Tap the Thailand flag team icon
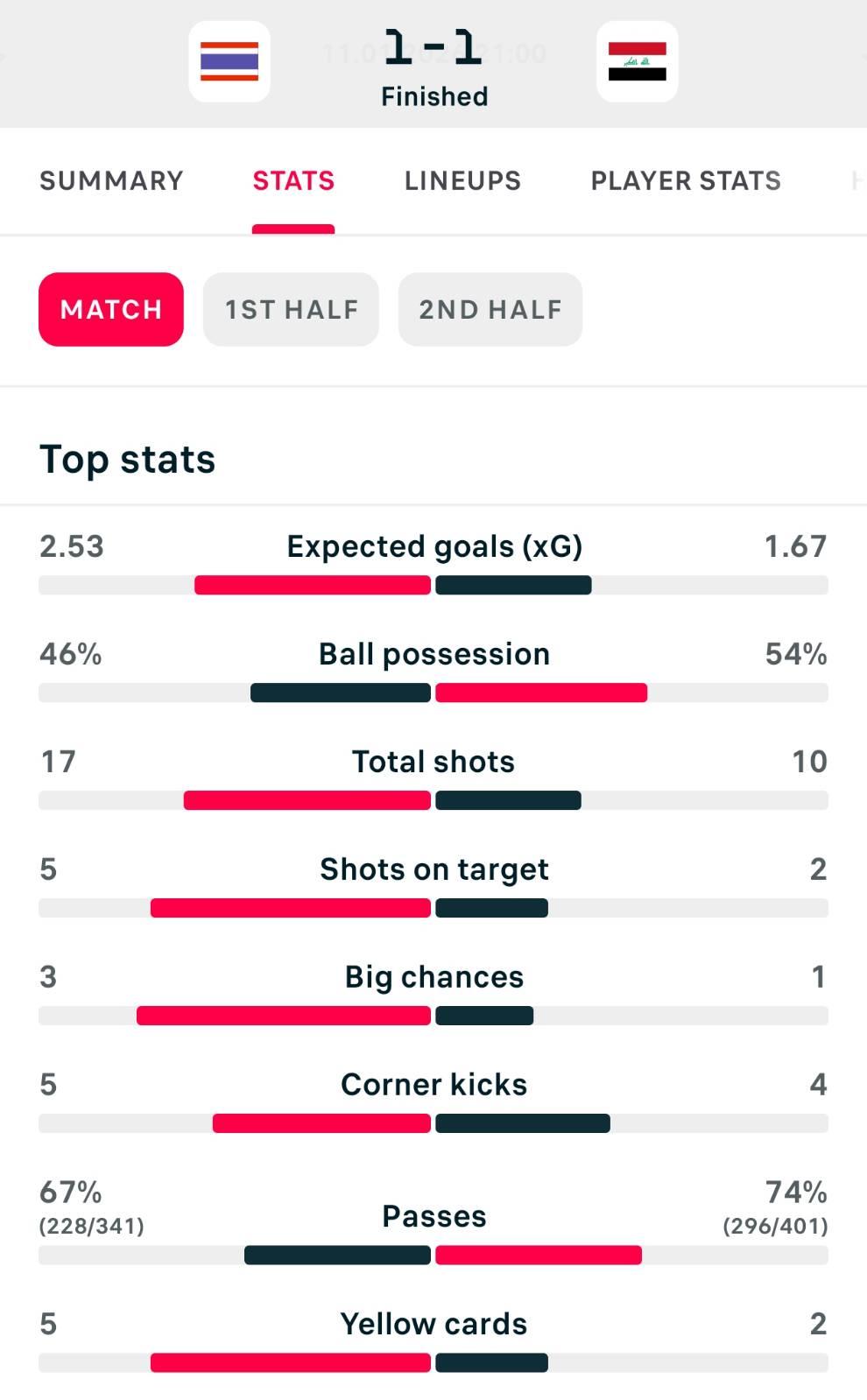This screenshot has height=1400, width=867. [229, 61]
